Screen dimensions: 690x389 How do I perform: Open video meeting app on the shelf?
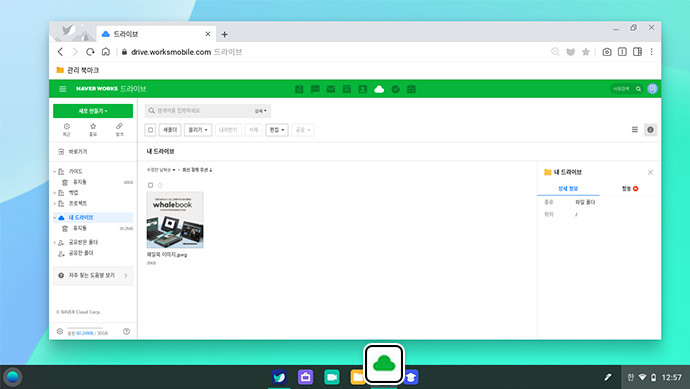pos(332,377)
